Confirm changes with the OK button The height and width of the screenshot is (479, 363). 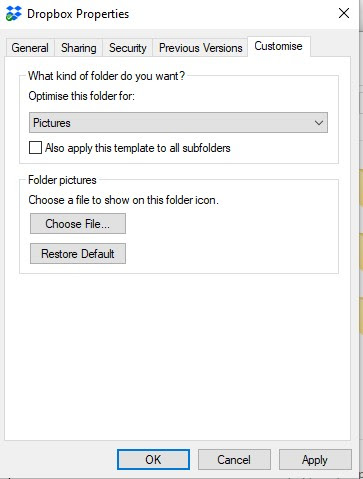pyautogui.click(x=153, y=460)
